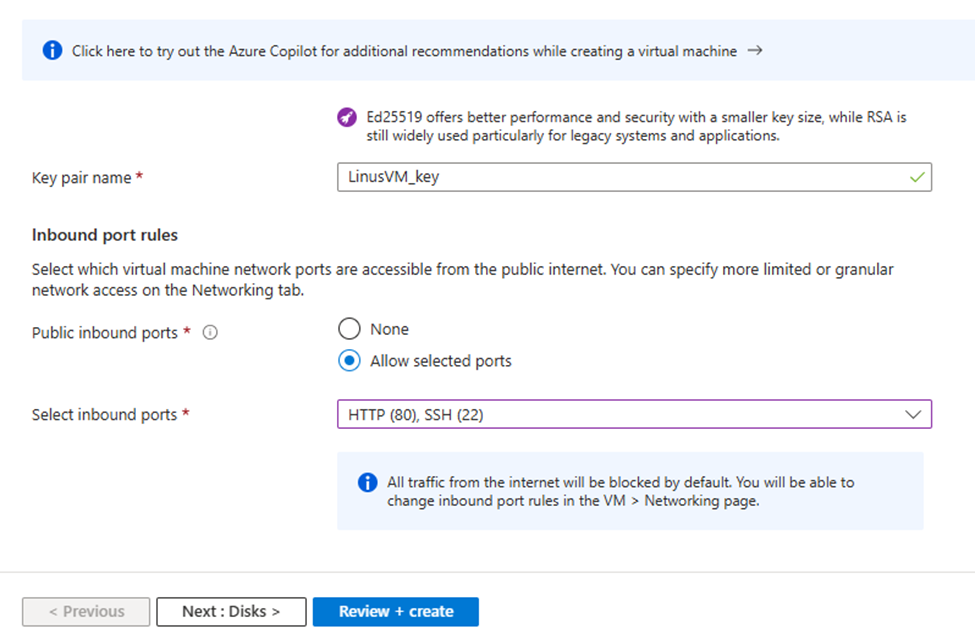Viewport: 975px width, 640px height.
Task: Click the Previous button
Action: (x=87, y=612)
